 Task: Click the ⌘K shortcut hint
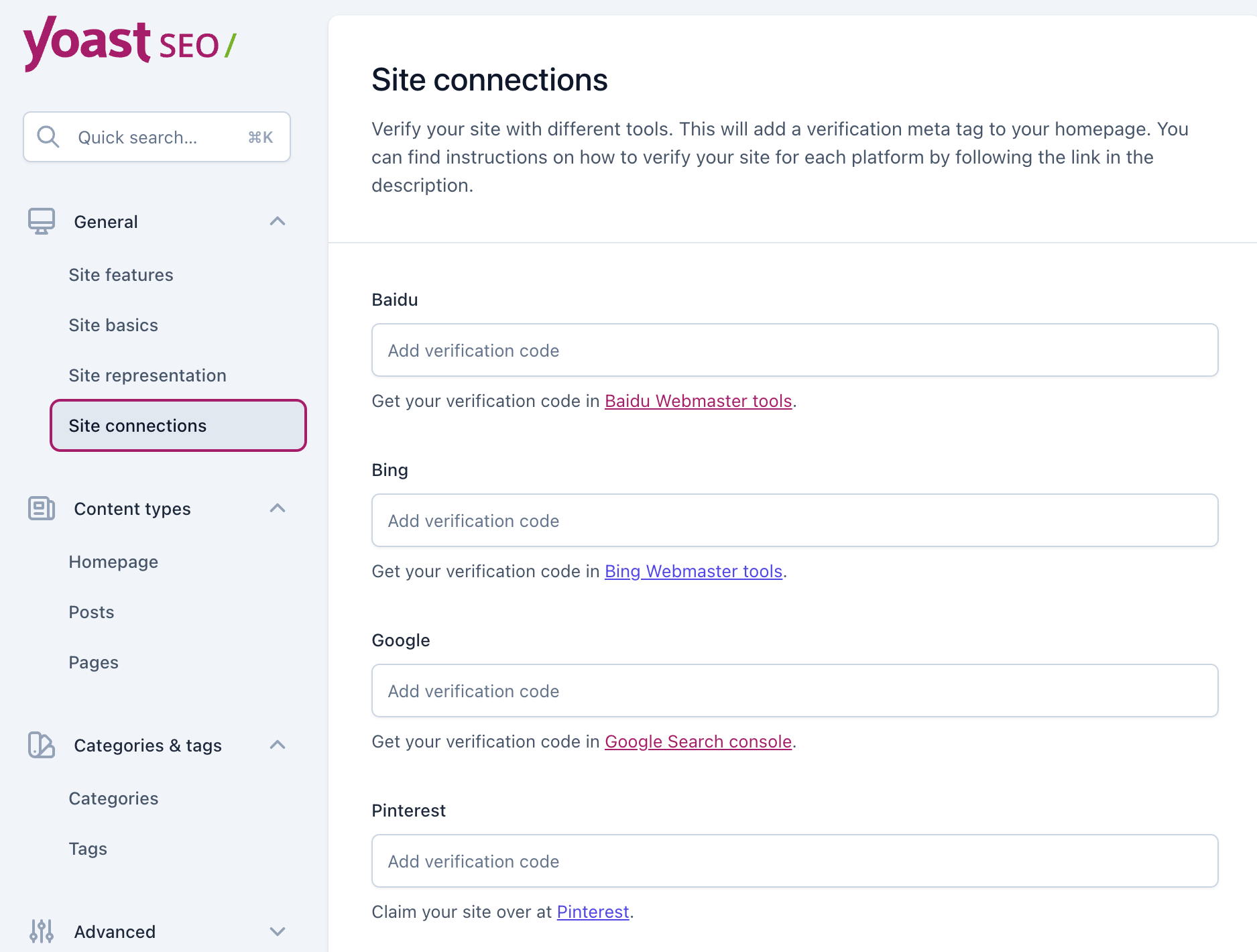pos(261,137)
